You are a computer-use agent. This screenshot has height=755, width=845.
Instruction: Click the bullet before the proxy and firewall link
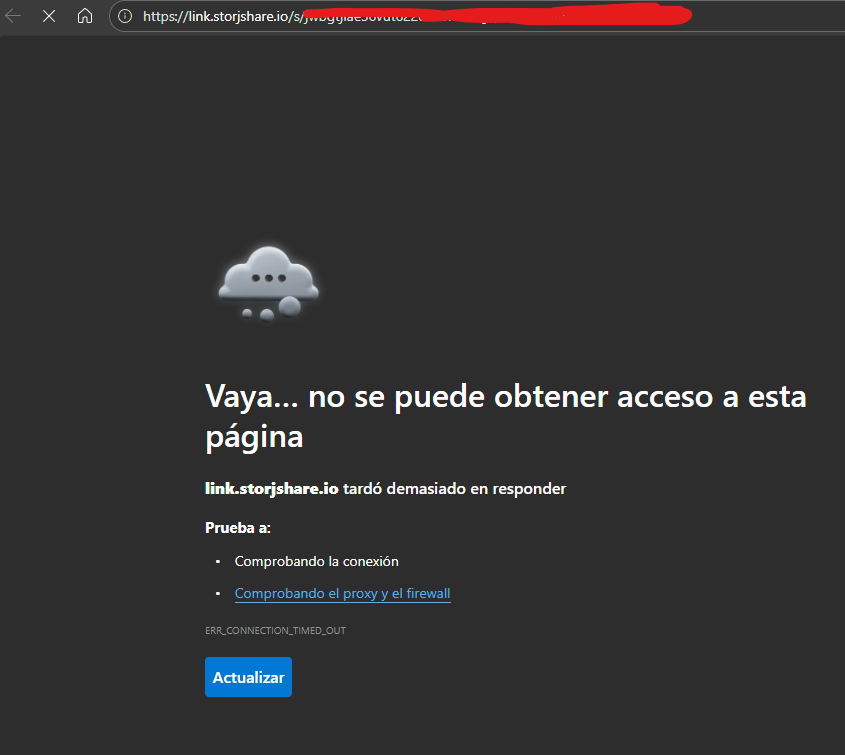coord(218,594)
